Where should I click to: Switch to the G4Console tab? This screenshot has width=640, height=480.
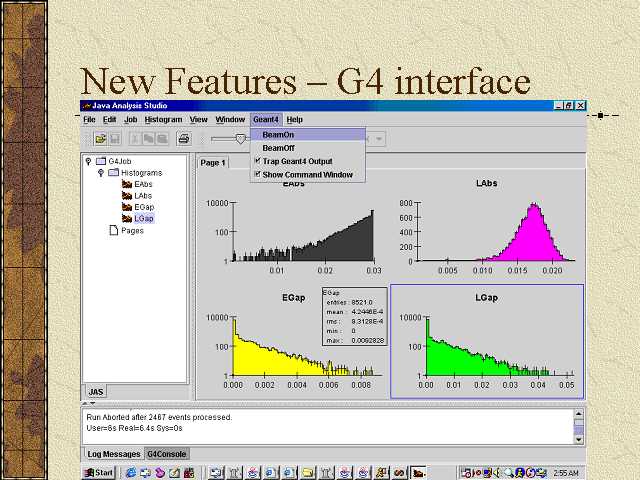(x=167, y=454)
